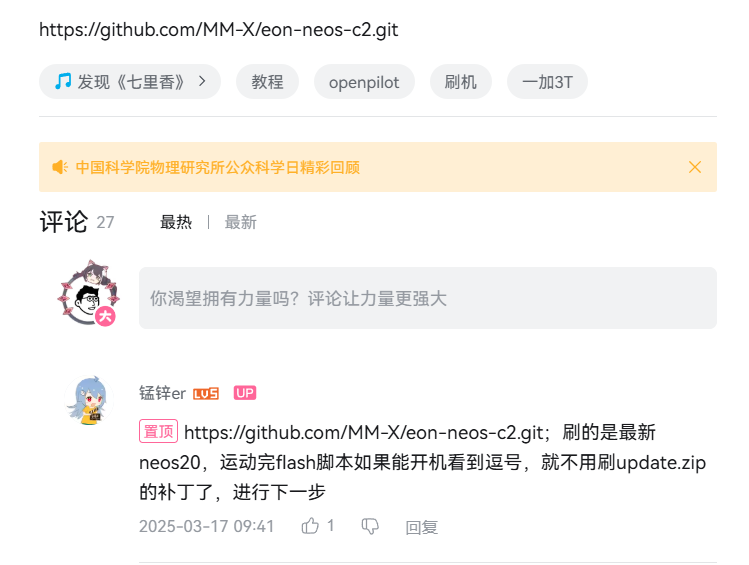Click the pink UP badge icon

pos(245,393)
